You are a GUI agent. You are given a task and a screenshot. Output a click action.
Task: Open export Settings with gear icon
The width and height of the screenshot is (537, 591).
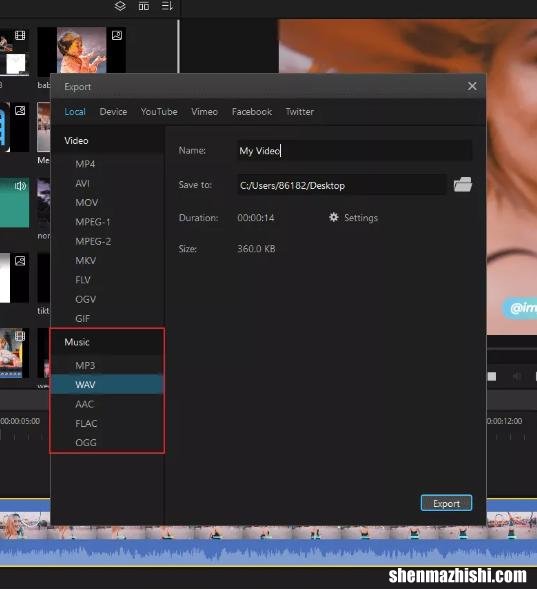pos(353,218)
